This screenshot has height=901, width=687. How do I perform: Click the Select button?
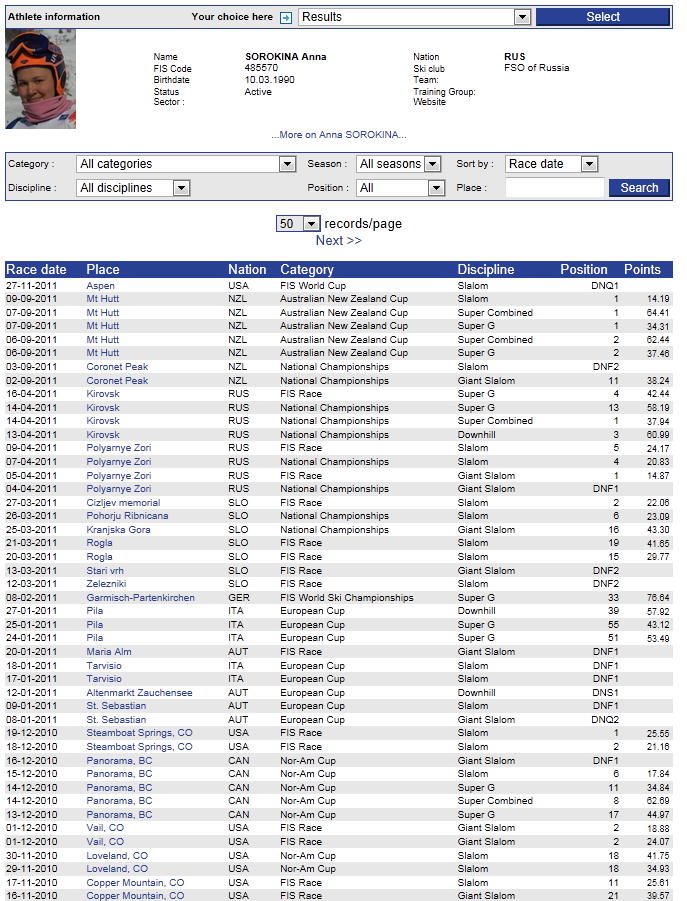[603, 17]
